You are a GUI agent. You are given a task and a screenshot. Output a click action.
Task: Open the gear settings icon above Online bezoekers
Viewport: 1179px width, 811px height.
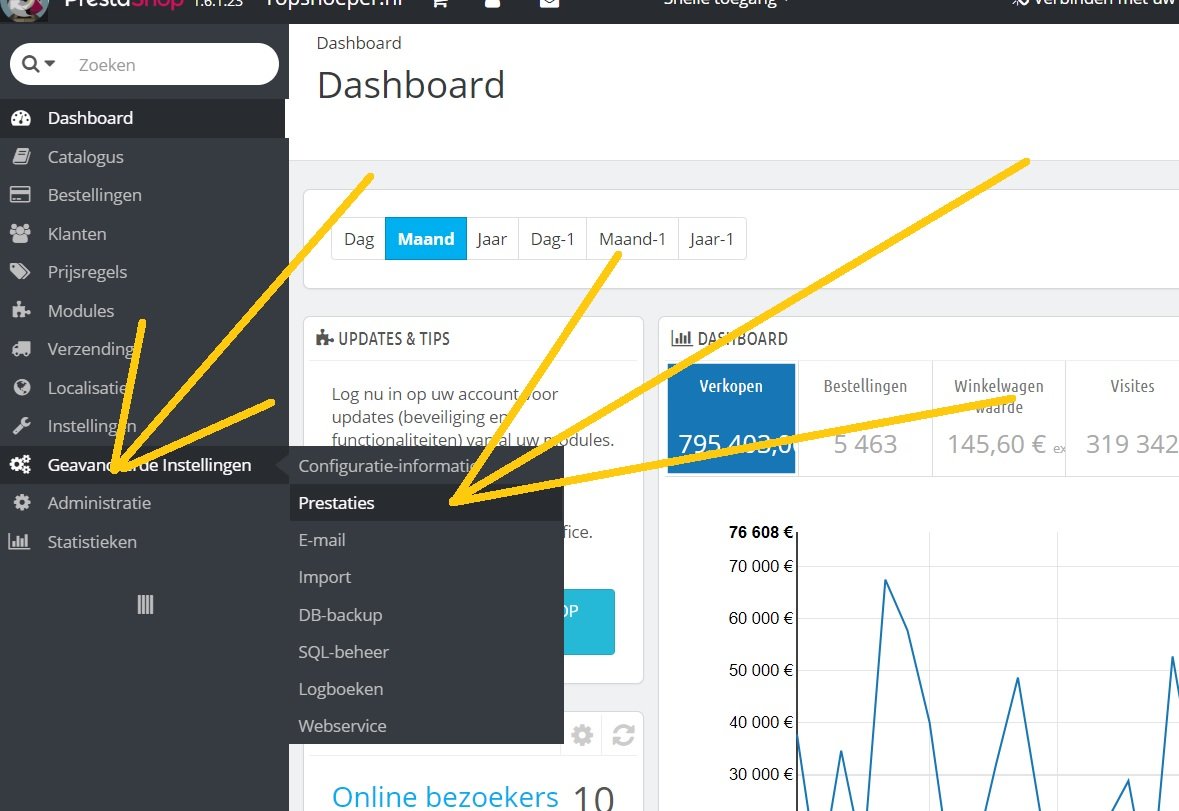click(582, 734)
